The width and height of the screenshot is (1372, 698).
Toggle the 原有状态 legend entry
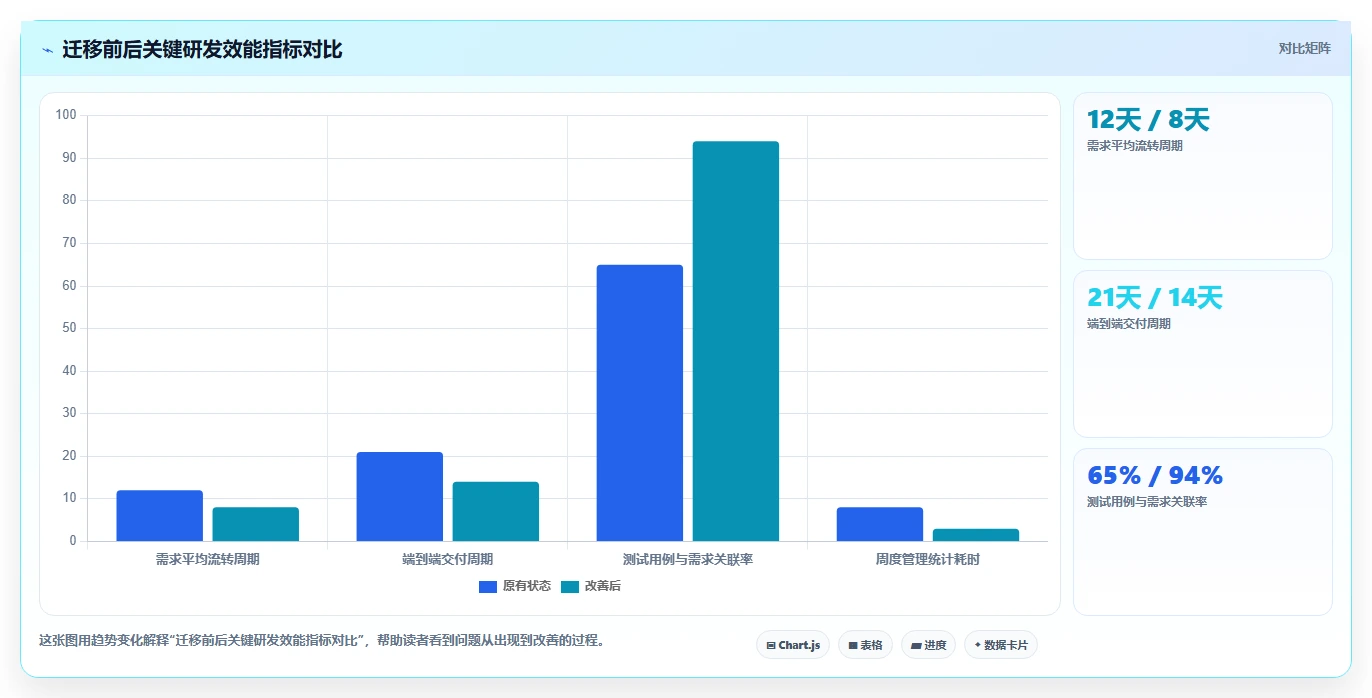(x=515, y=586)
